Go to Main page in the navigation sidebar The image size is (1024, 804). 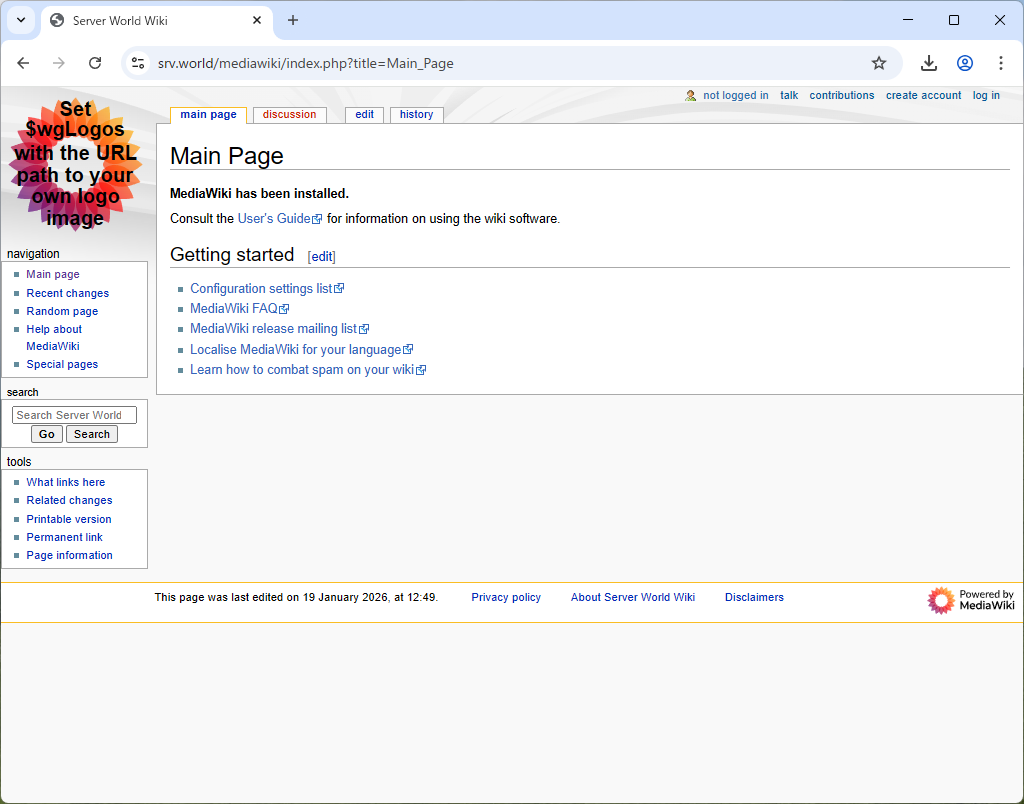pos(53,274)
